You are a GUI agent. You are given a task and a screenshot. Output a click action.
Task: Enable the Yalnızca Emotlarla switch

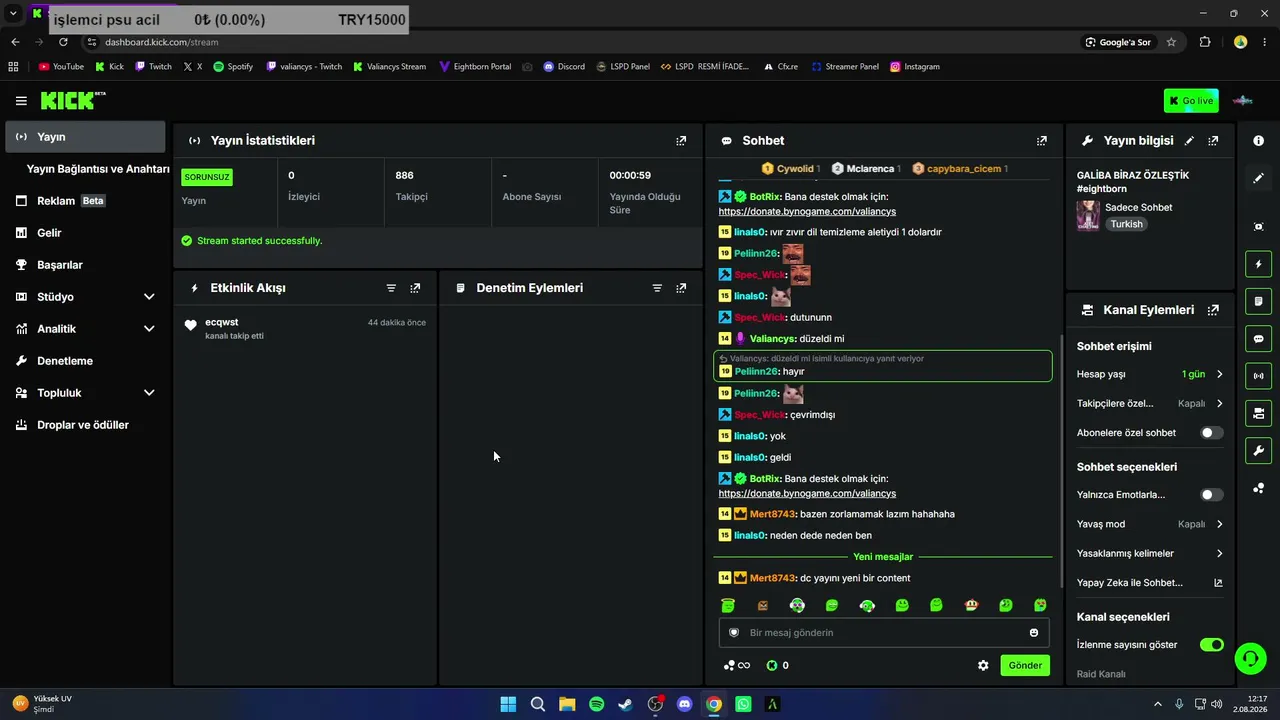[x=1211, y=495]
